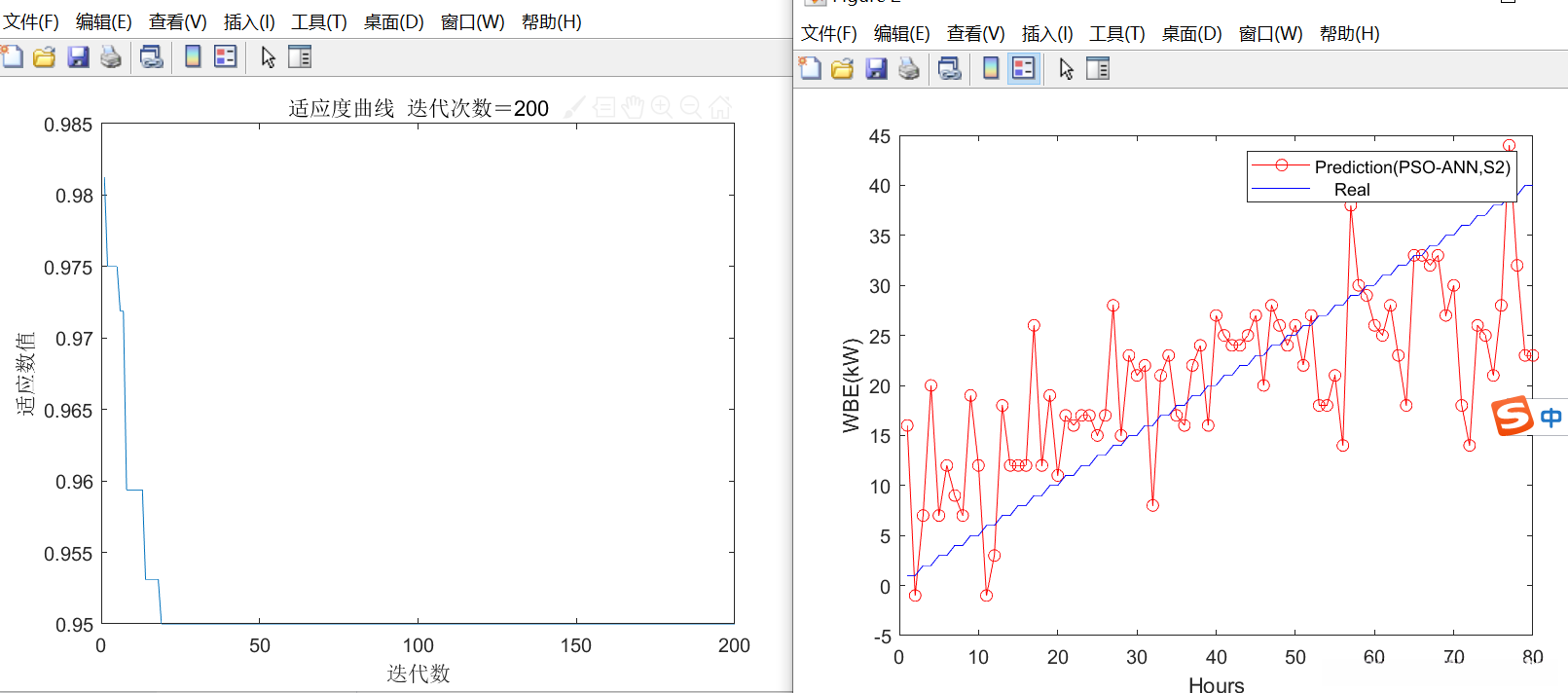Click the x-axis label 迭代数
The width and height of the screenshot is (1568, 693).
tap(419, 674)
